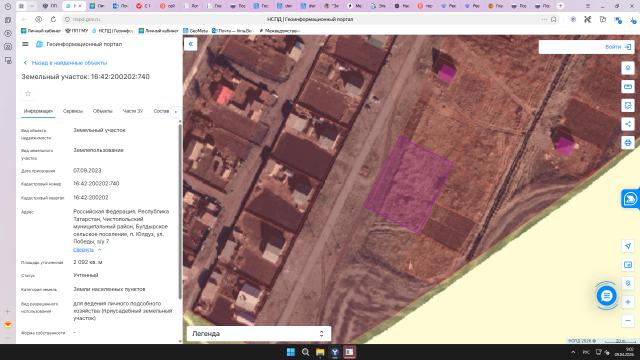This screenshot has height=360, width=640.
Task: Switch to the Сервисы tab
Action: [x=73, y=111]
